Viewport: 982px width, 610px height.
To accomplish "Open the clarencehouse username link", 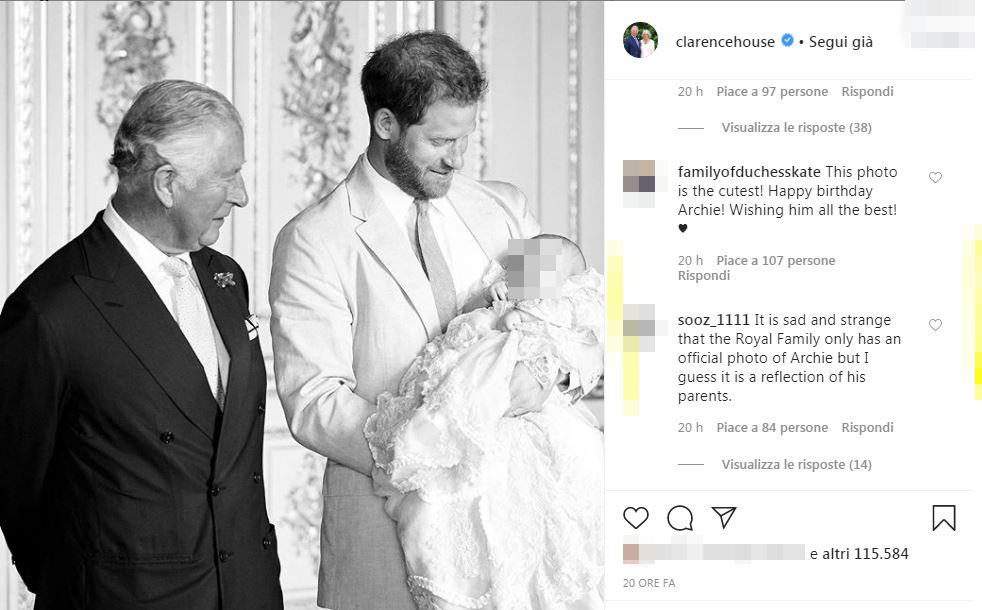I will (726, 42).
